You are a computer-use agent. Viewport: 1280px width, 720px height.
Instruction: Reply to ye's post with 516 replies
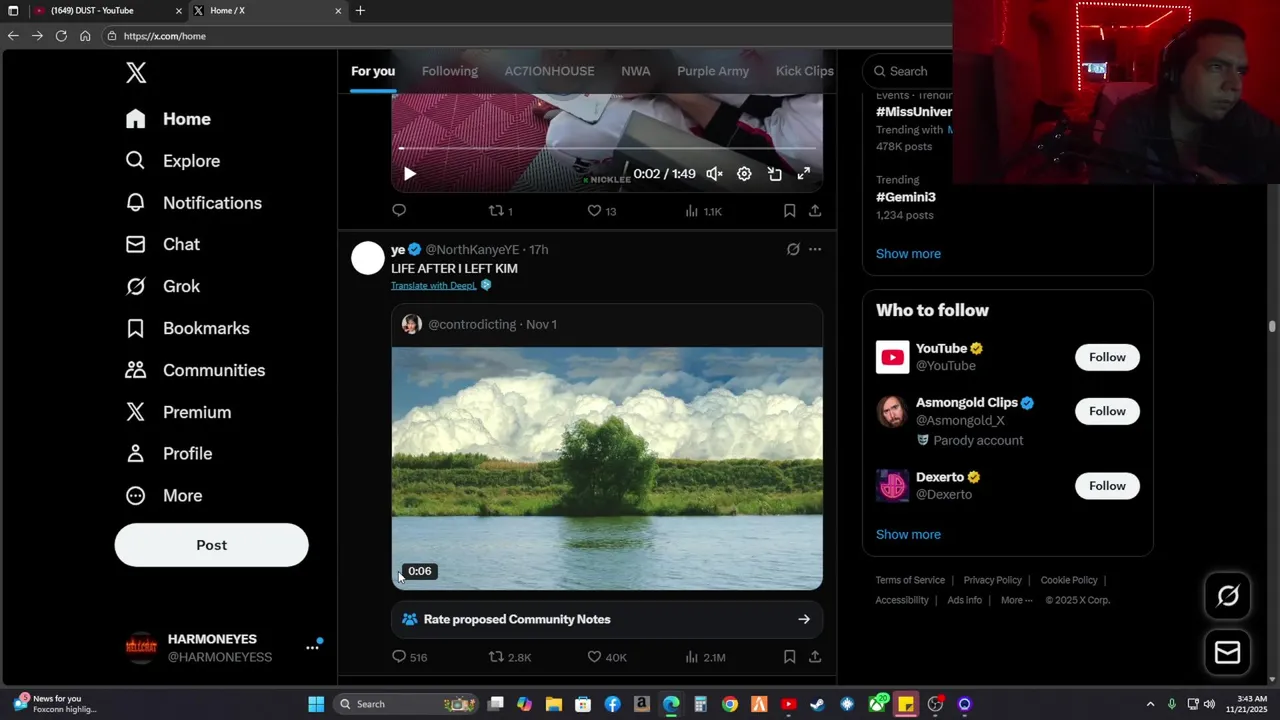point(410,657)
